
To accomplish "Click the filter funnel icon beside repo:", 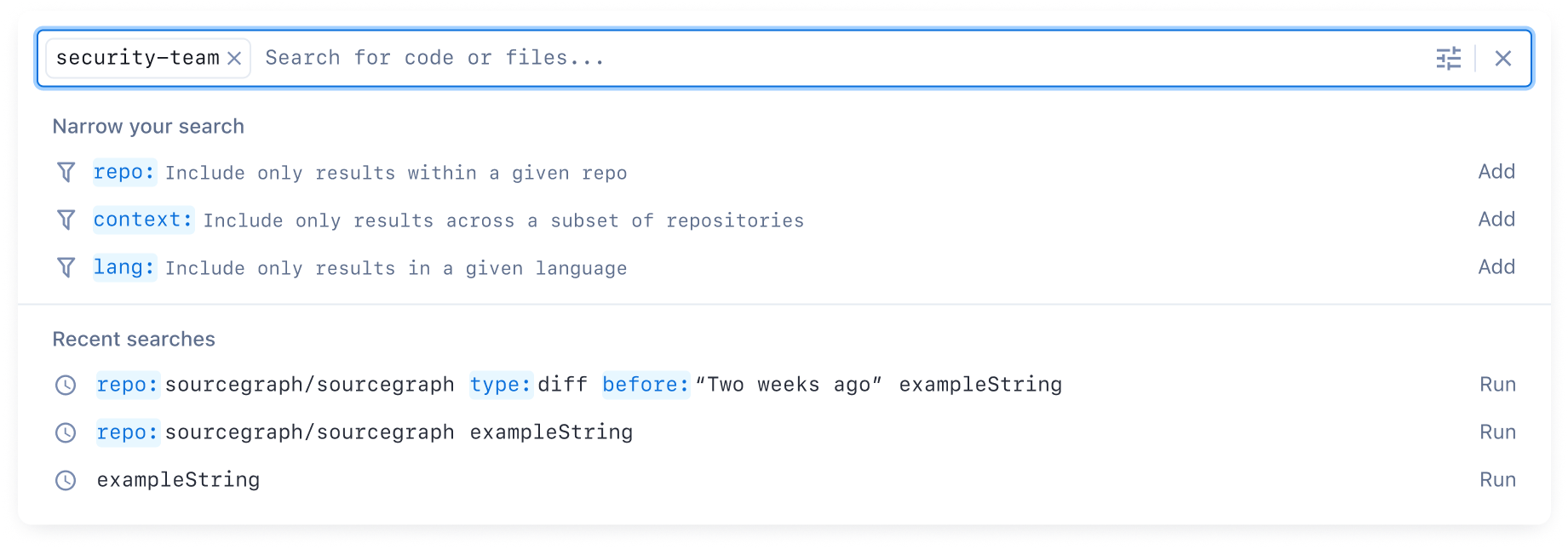I will click(x=66, y=172).
